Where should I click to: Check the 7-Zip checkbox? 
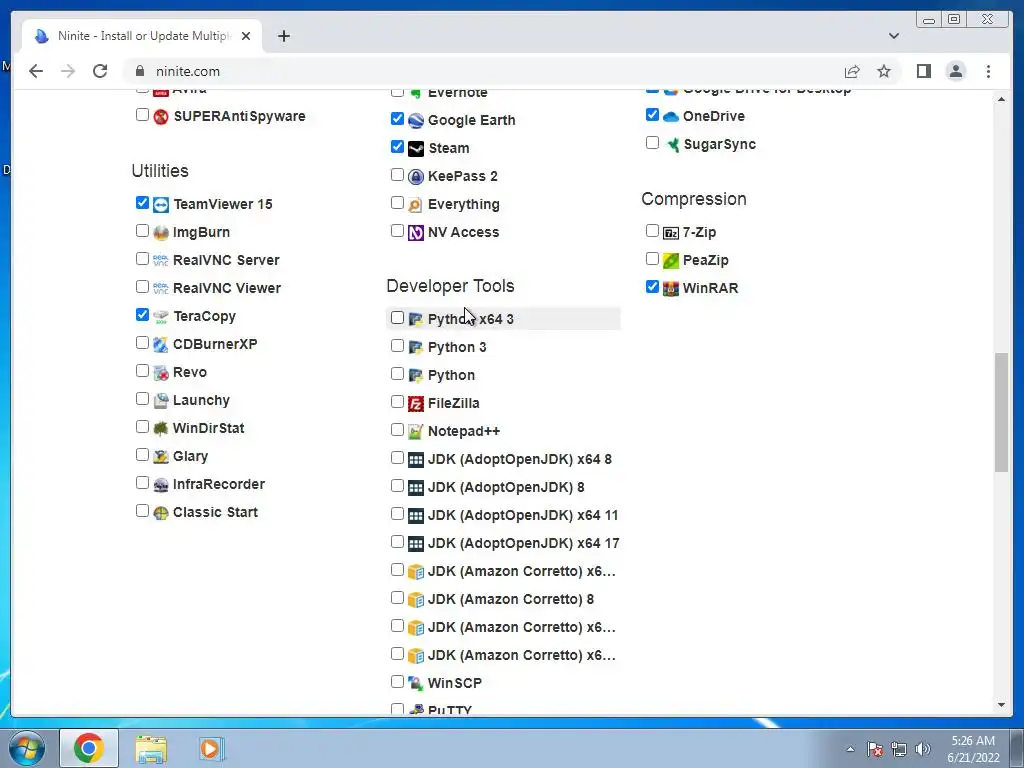(x=652, y=231)
